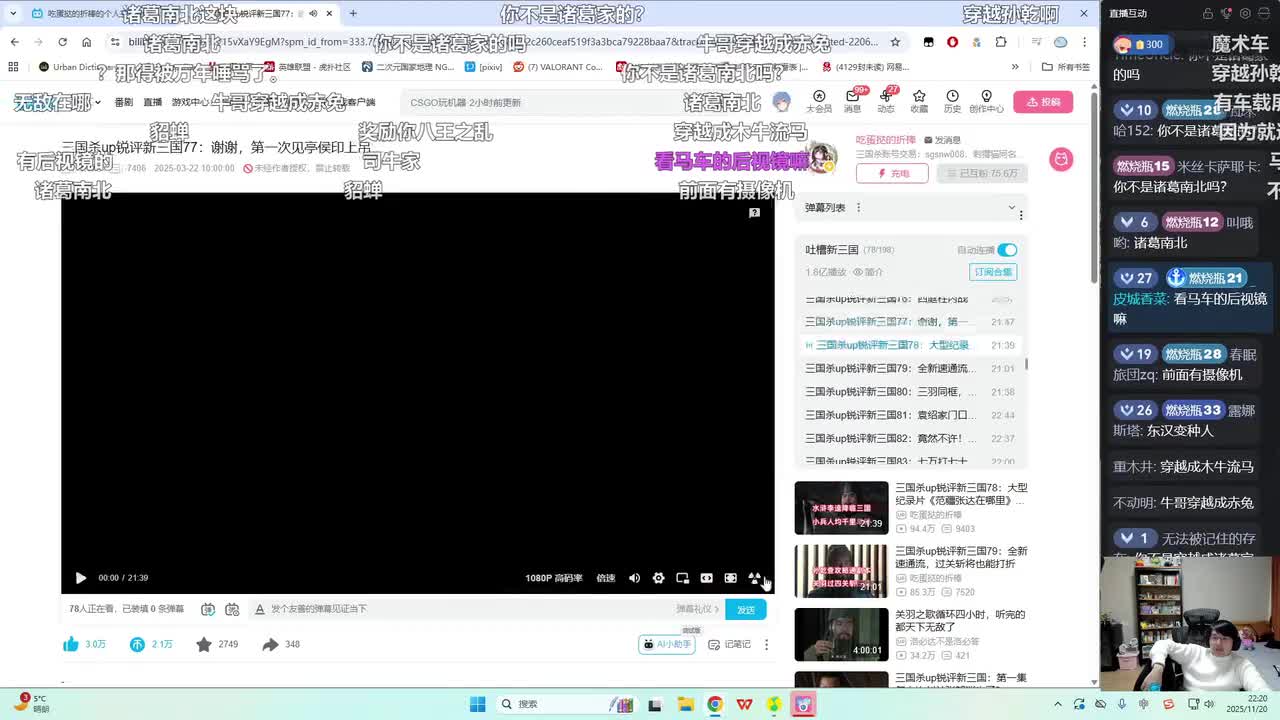1280x720 pixels.
Task: Select episode 新三国80 in the playlist
Action: click(x=910, y=392)
